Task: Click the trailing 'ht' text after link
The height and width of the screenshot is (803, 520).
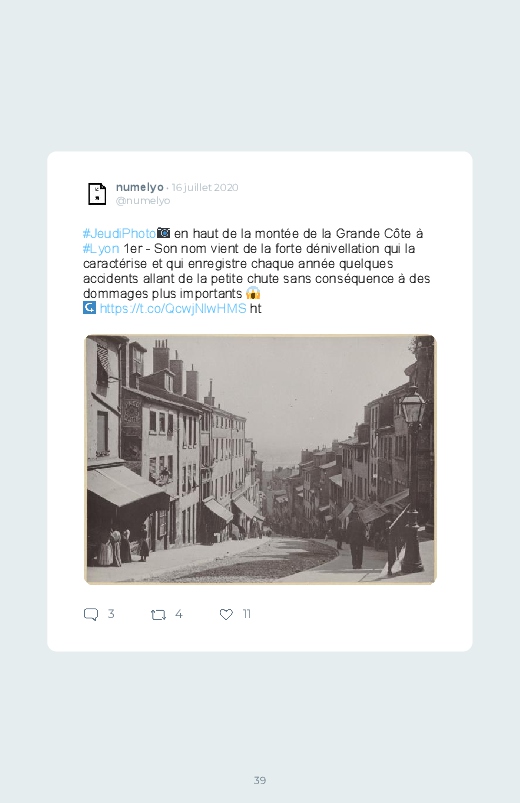Action: (x=256, y=308)
